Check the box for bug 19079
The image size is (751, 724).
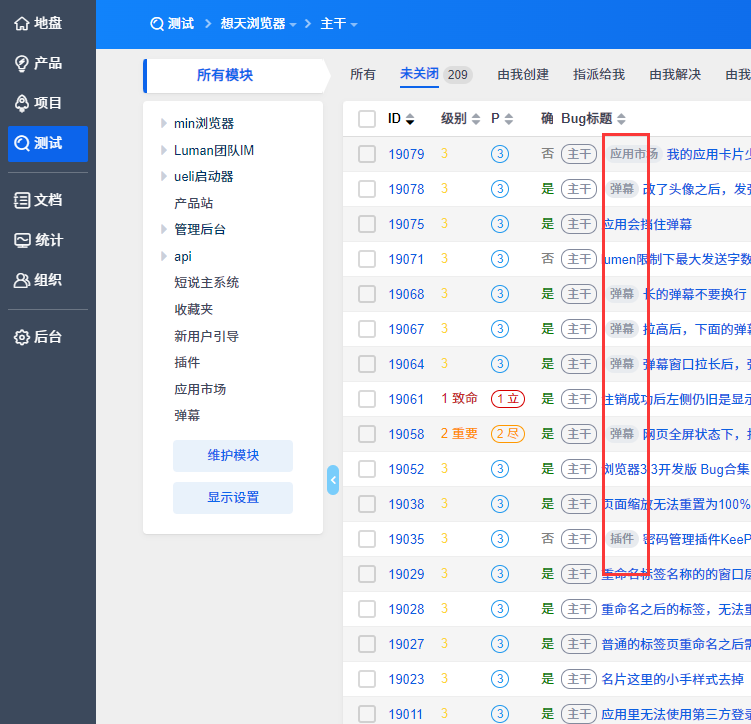click(367, 154)
